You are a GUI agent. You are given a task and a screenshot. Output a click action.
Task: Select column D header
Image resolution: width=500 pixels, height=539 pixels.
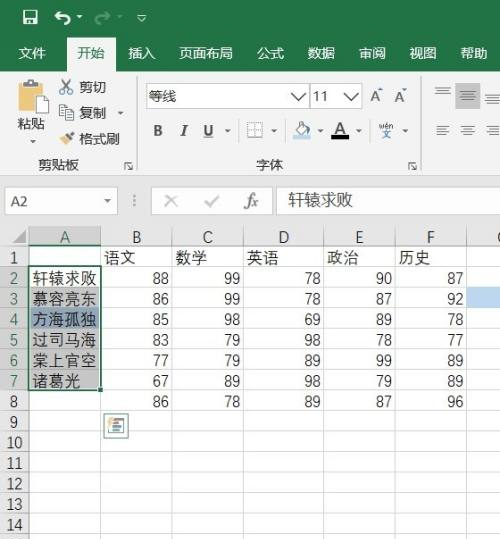pos(284,237)
